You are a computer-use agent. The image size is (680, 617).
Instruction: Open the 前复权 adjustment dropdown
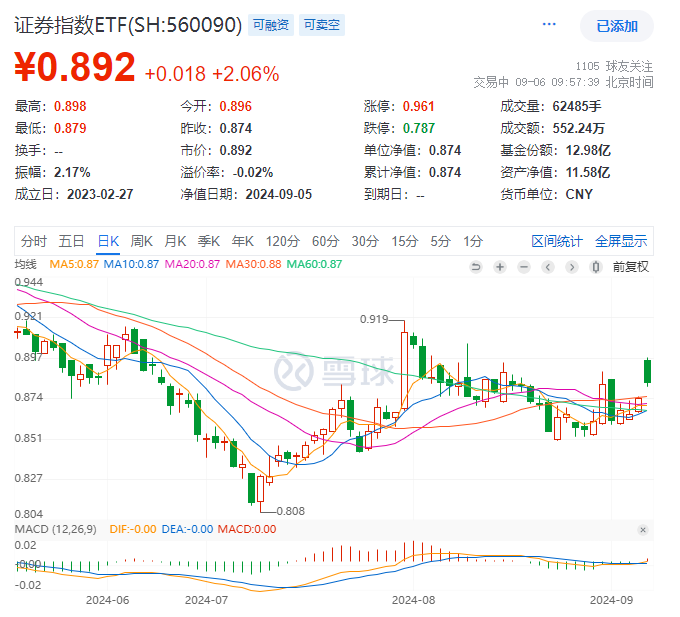click(x=631, y=267)
